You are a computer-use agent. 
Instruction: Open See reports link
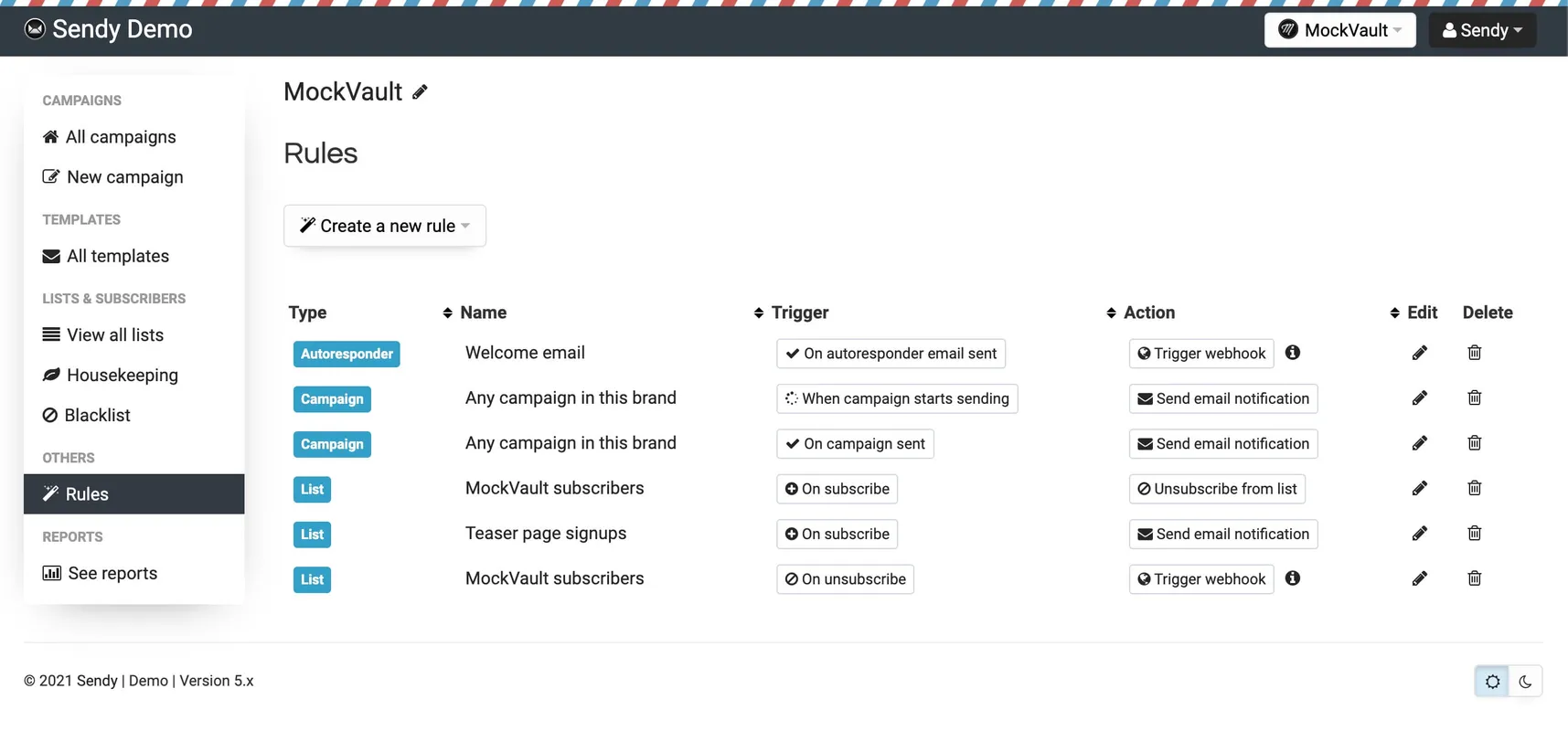point(112,574)
